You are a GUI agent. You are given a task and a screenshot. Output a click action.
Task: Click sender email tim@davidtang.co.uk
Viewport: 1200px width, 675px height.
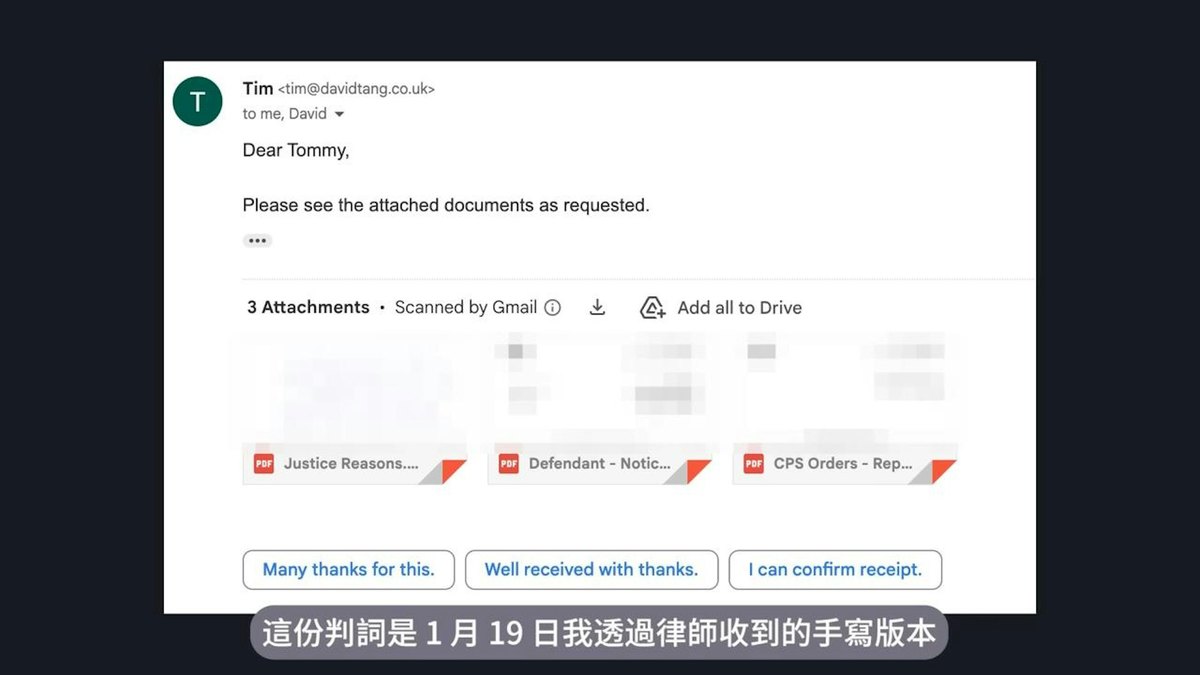(357, 89)
